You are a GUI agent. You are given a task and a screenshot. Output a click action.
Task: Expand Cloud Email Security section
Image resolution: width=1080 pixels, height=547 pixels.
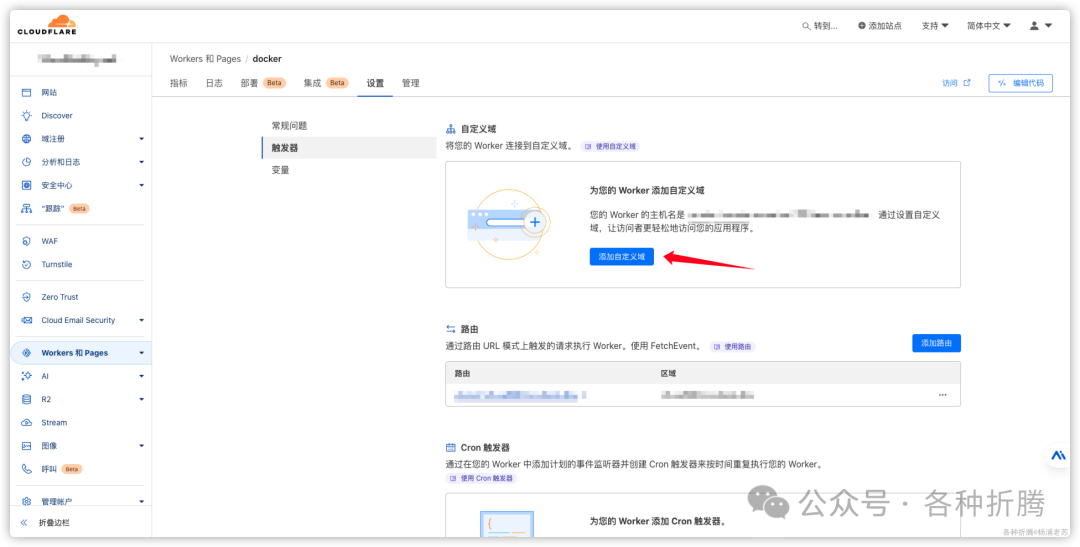(x=141, y=320)
